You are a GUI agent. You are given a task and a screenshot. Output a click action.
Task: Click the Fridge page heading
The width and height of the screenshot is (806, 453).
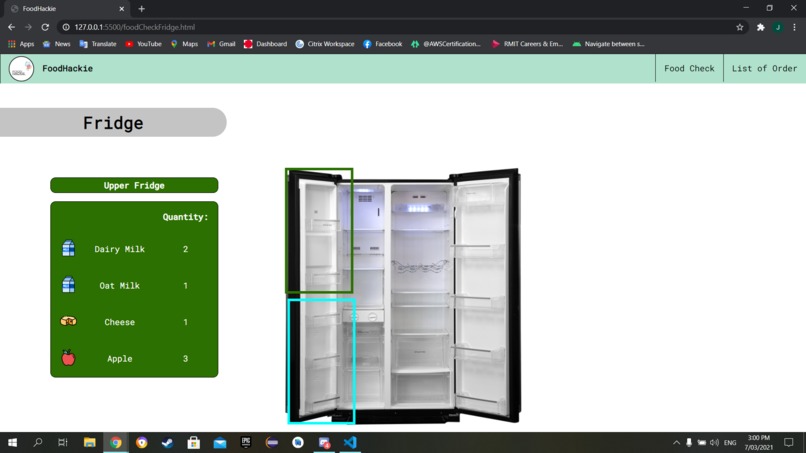coord(113,123)
